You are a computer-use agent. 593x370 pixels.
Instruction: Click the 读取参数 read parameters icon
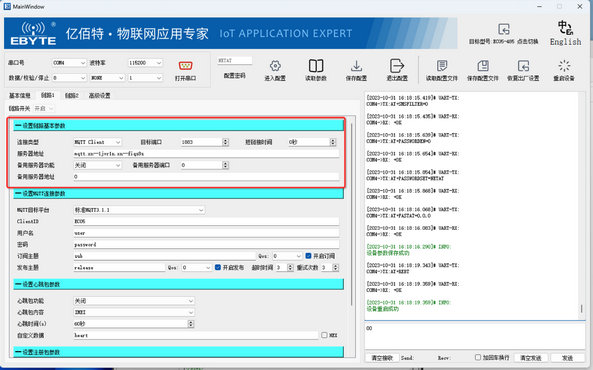pyautogui.click(x=316, y=66)
